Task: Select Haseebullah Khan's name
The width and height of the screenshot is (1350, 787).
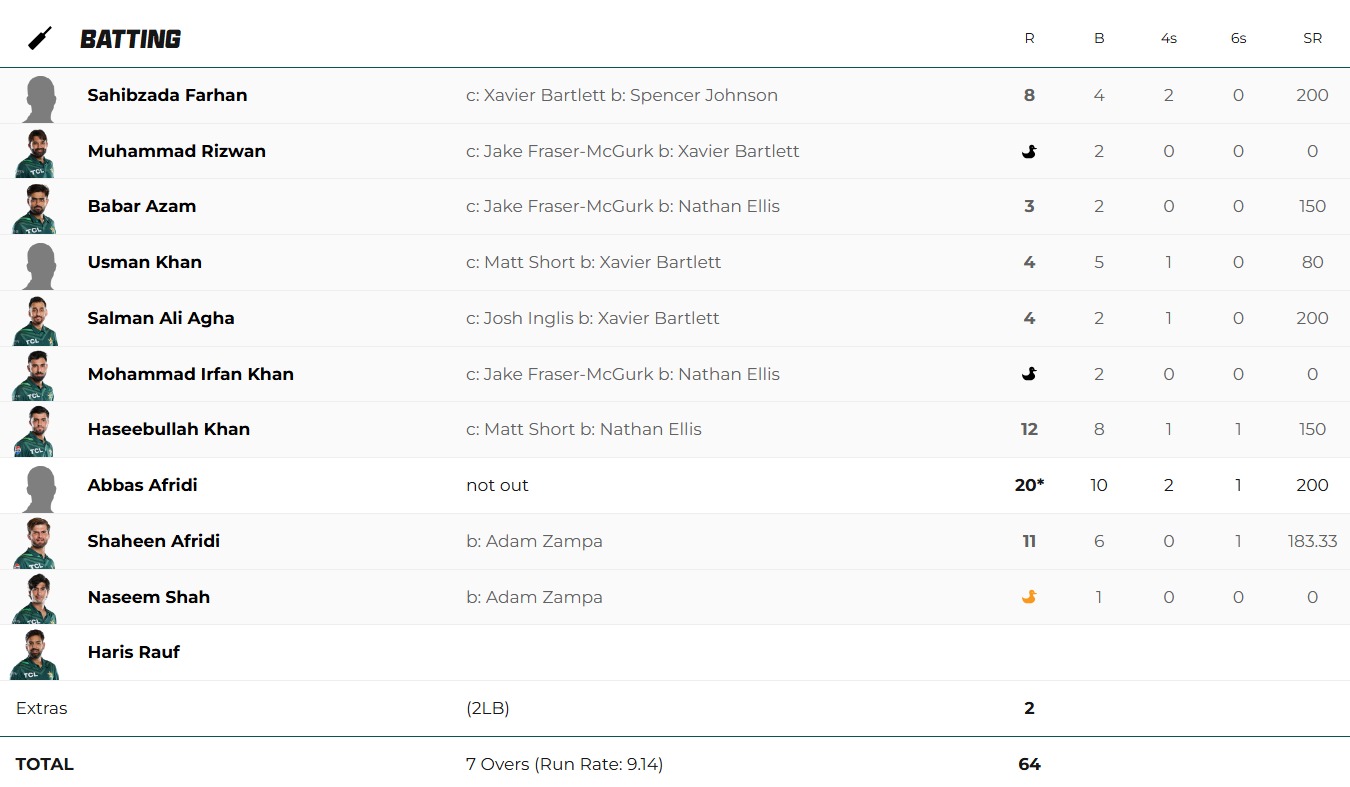Action: coord(168,429)
